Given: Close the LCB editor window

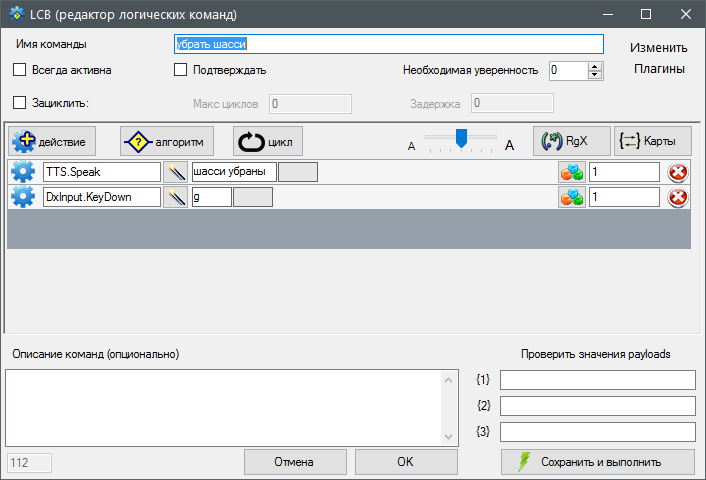Looking at the screenshot, I should coord(686,14).
